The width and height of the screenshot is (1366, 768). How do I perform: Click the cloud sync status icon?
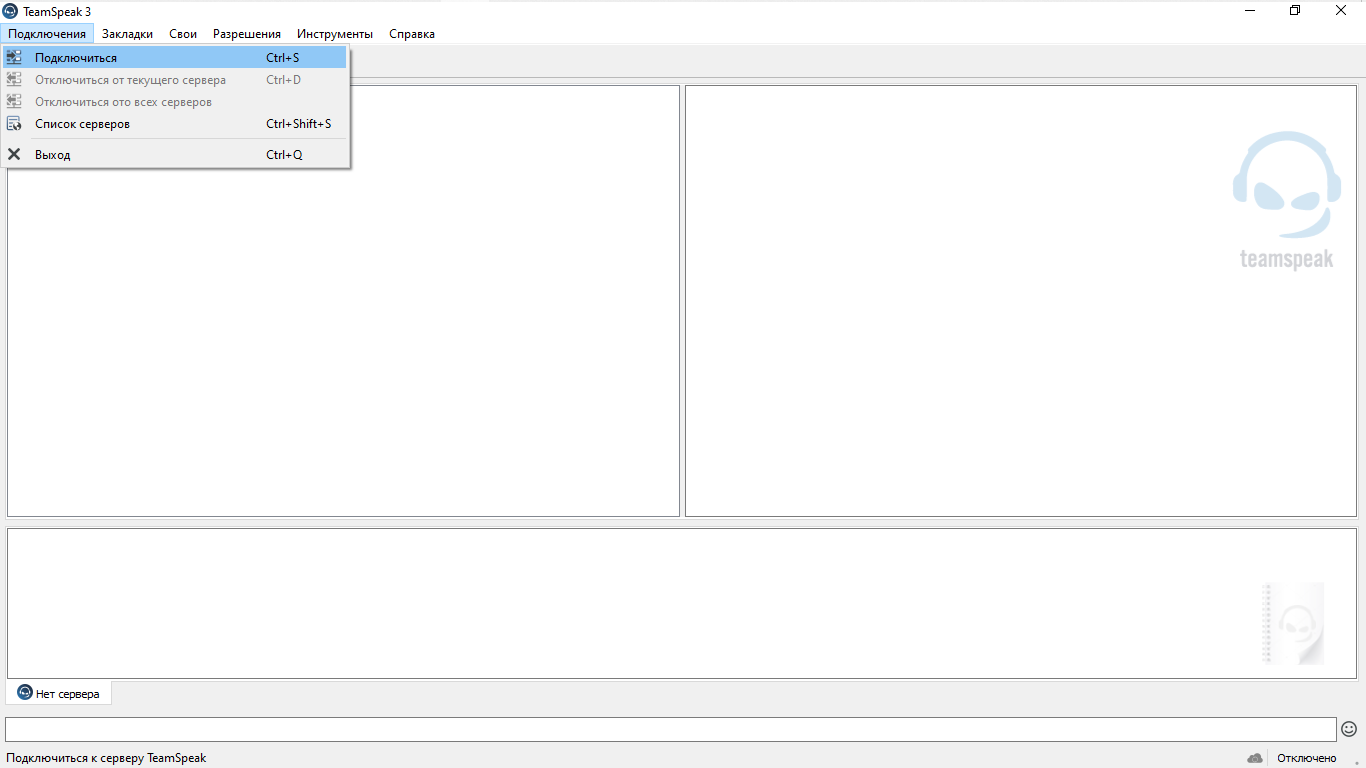1255,758
